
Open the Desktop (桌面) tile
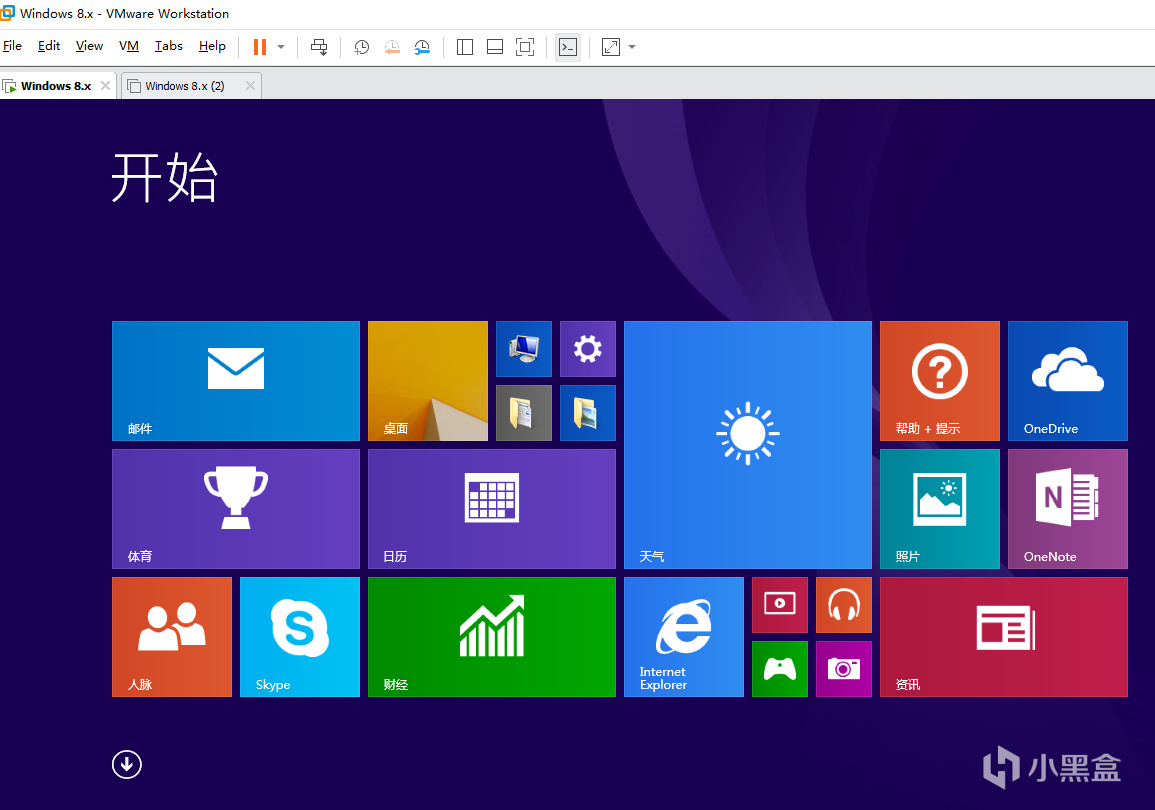[428, 381]
